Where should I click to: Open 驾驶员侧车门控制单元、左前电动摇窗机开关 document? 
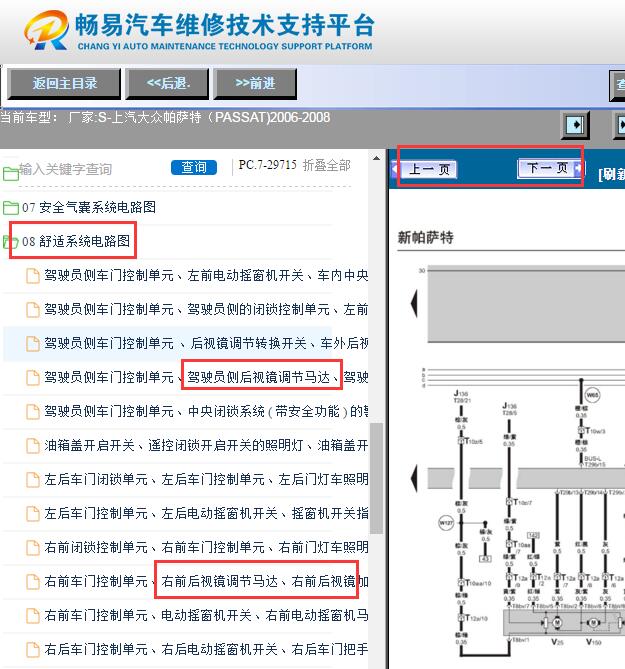pyautogui.click(x=206, y=276)
